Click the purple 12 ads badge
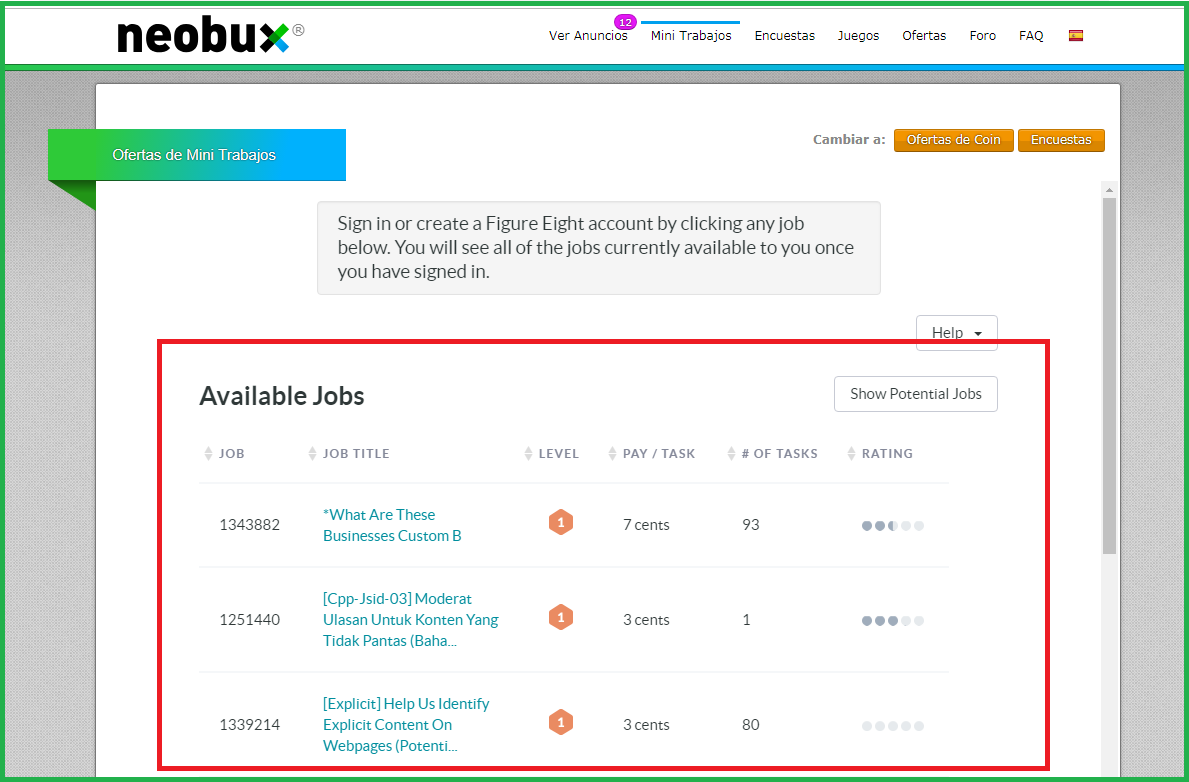 pyautogui.click(x=625, y=22)
